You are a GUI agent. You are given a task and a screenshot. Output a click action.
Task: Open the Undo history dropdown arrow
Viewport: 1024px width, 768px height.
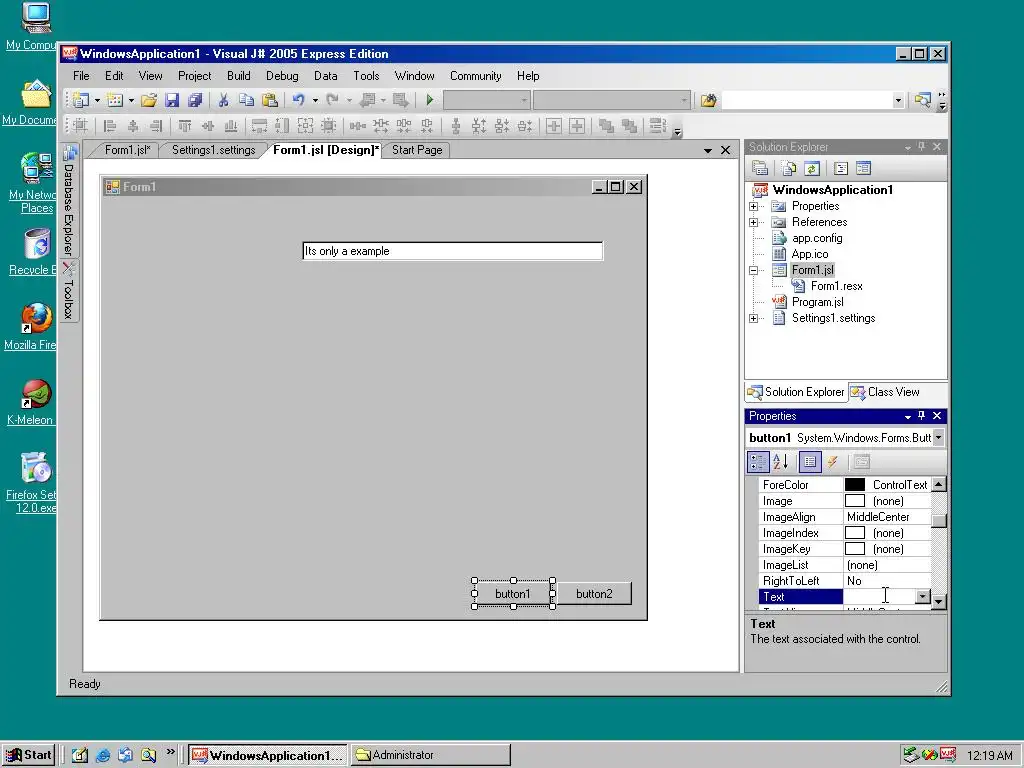315,100
